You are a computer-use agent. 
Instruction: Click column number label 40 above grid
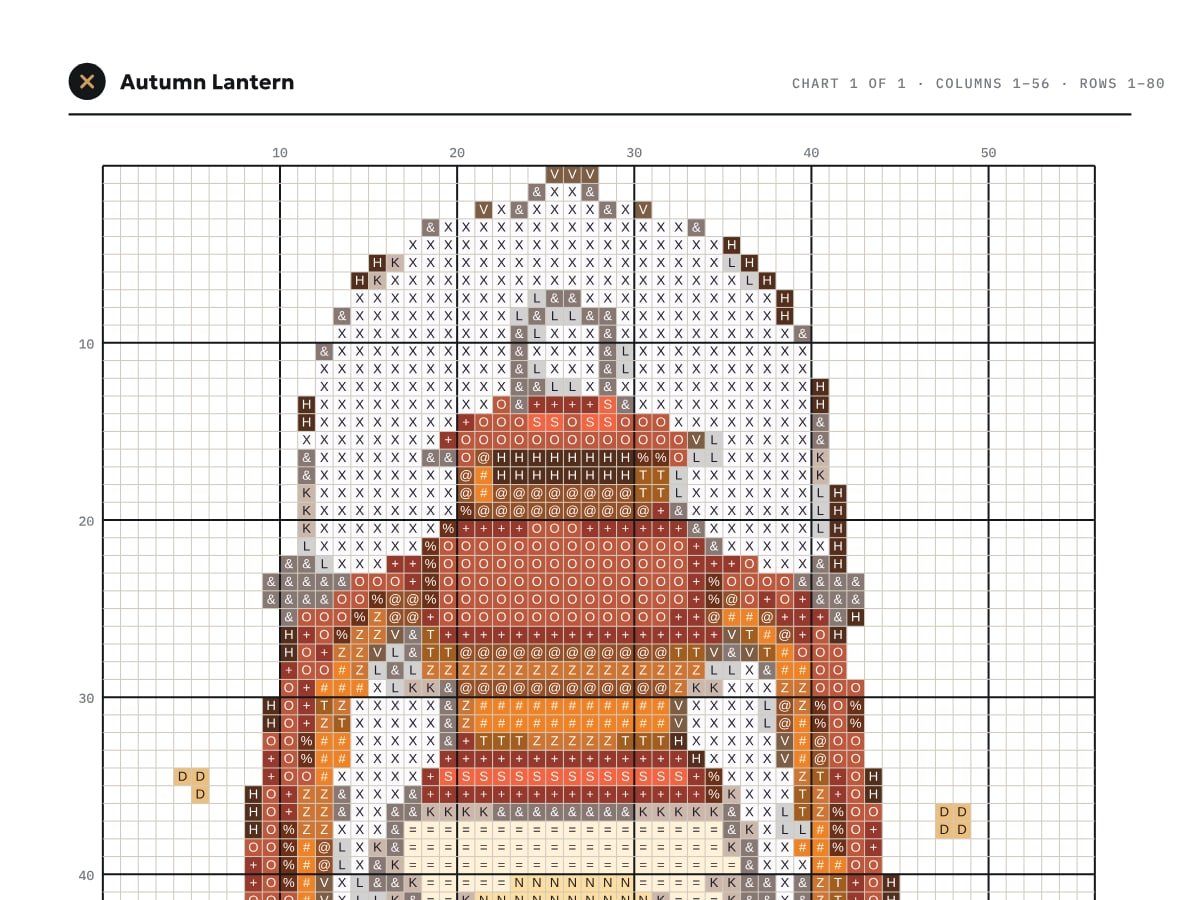click(811, 153)
